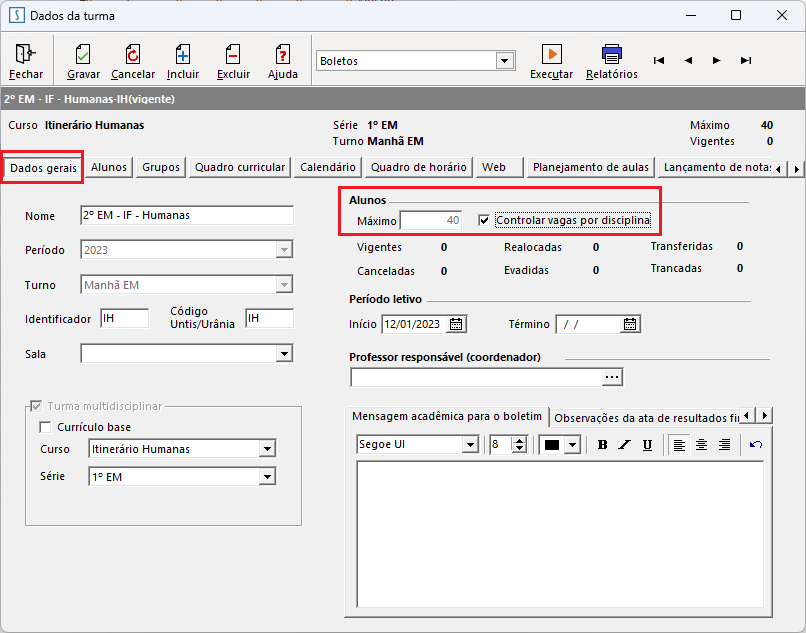806x633 pixels.
Task: Open the Ajuda help icon
Action: 283,55
